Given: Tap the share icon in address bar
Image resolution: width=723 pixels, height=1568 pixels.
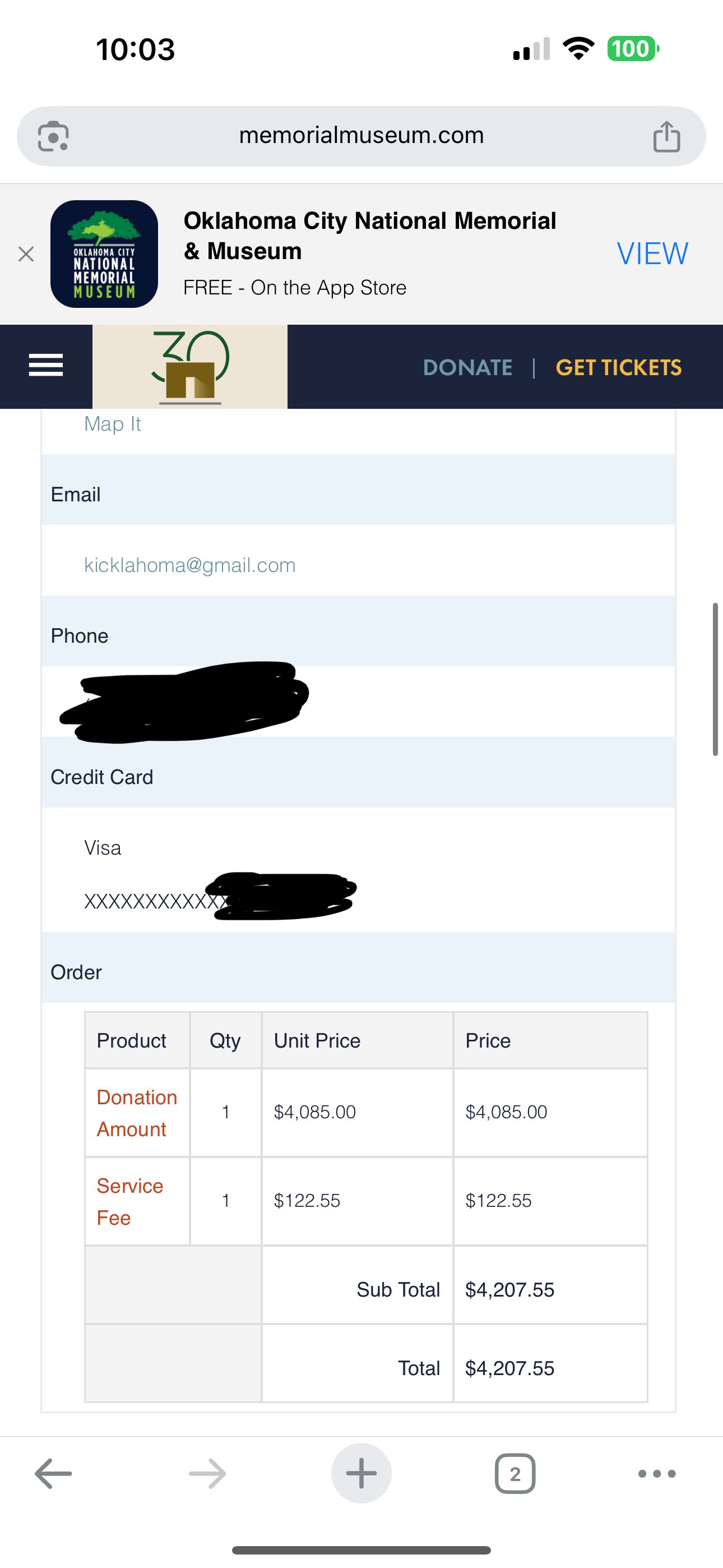Looking at the screenshot, I should point(666,136).
